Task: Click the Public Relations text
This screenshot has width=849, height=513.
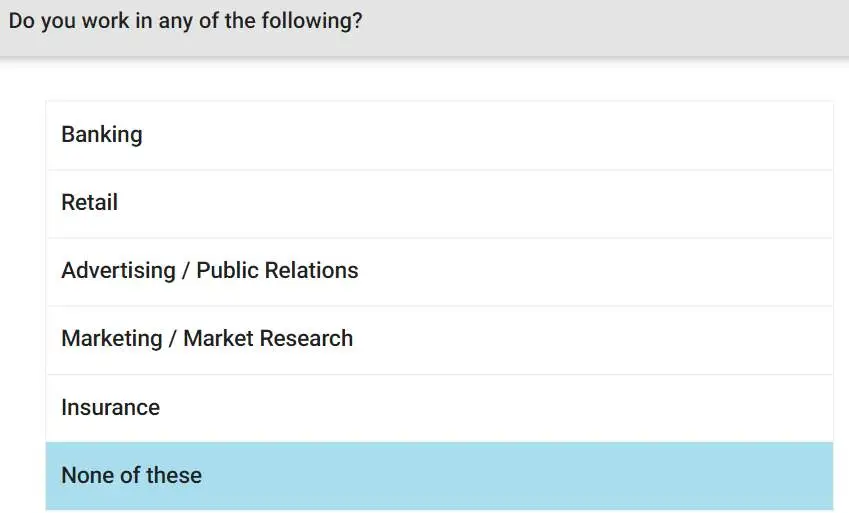Action: (x=277, y=270)
